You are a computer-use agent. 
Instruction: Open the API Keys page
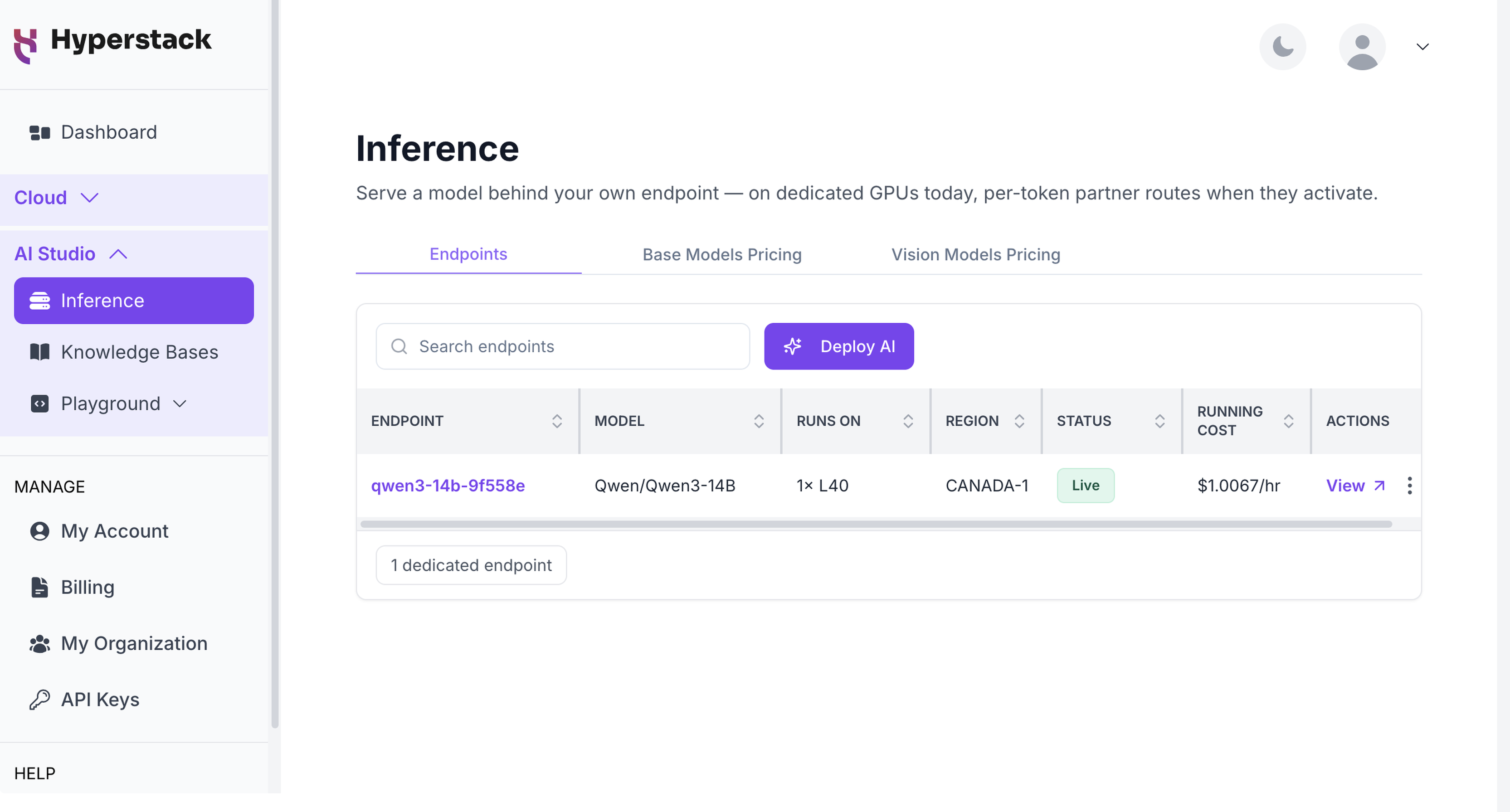point(134,700)
